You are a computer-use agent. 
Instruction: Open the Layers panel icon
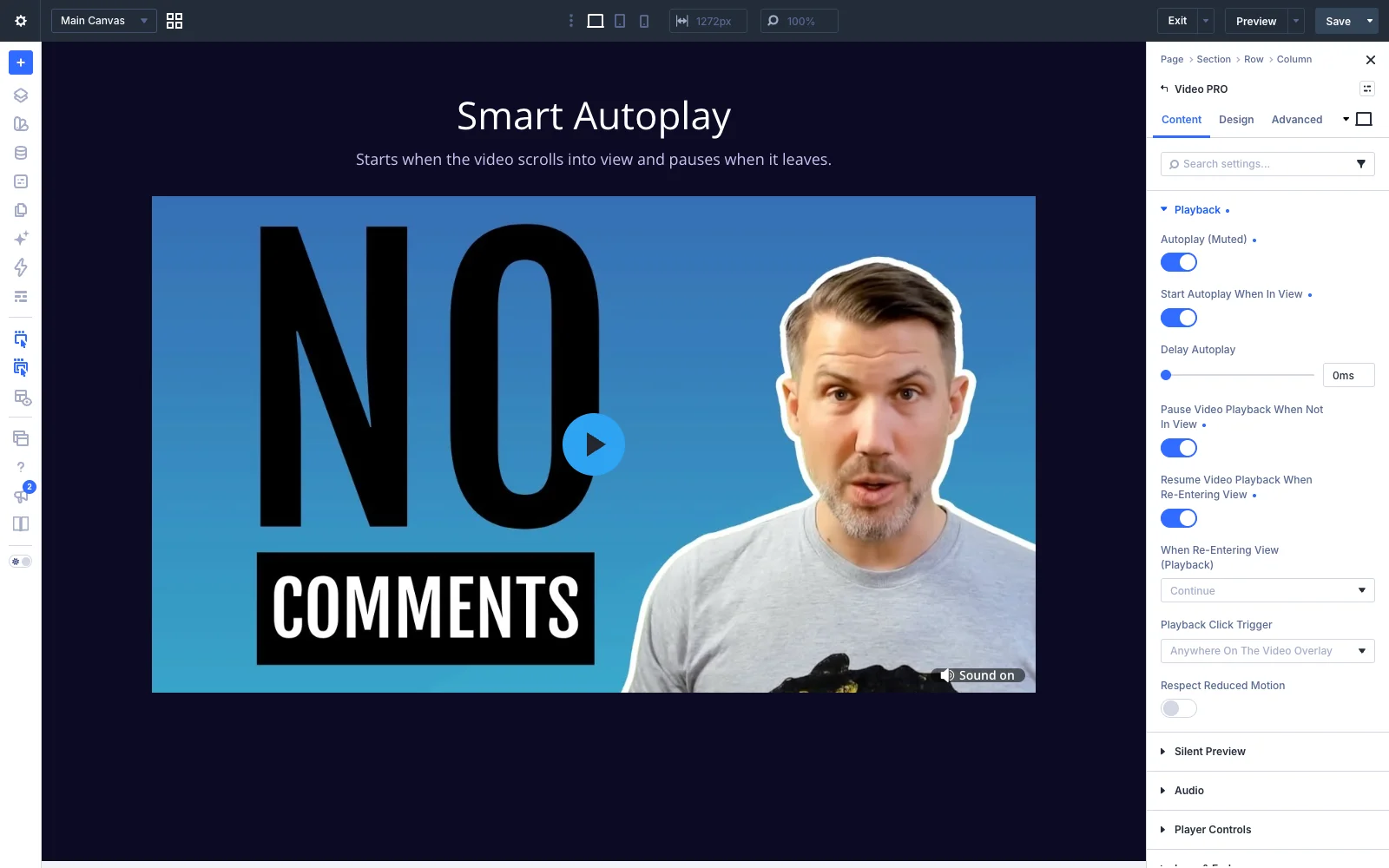[21, 95]
